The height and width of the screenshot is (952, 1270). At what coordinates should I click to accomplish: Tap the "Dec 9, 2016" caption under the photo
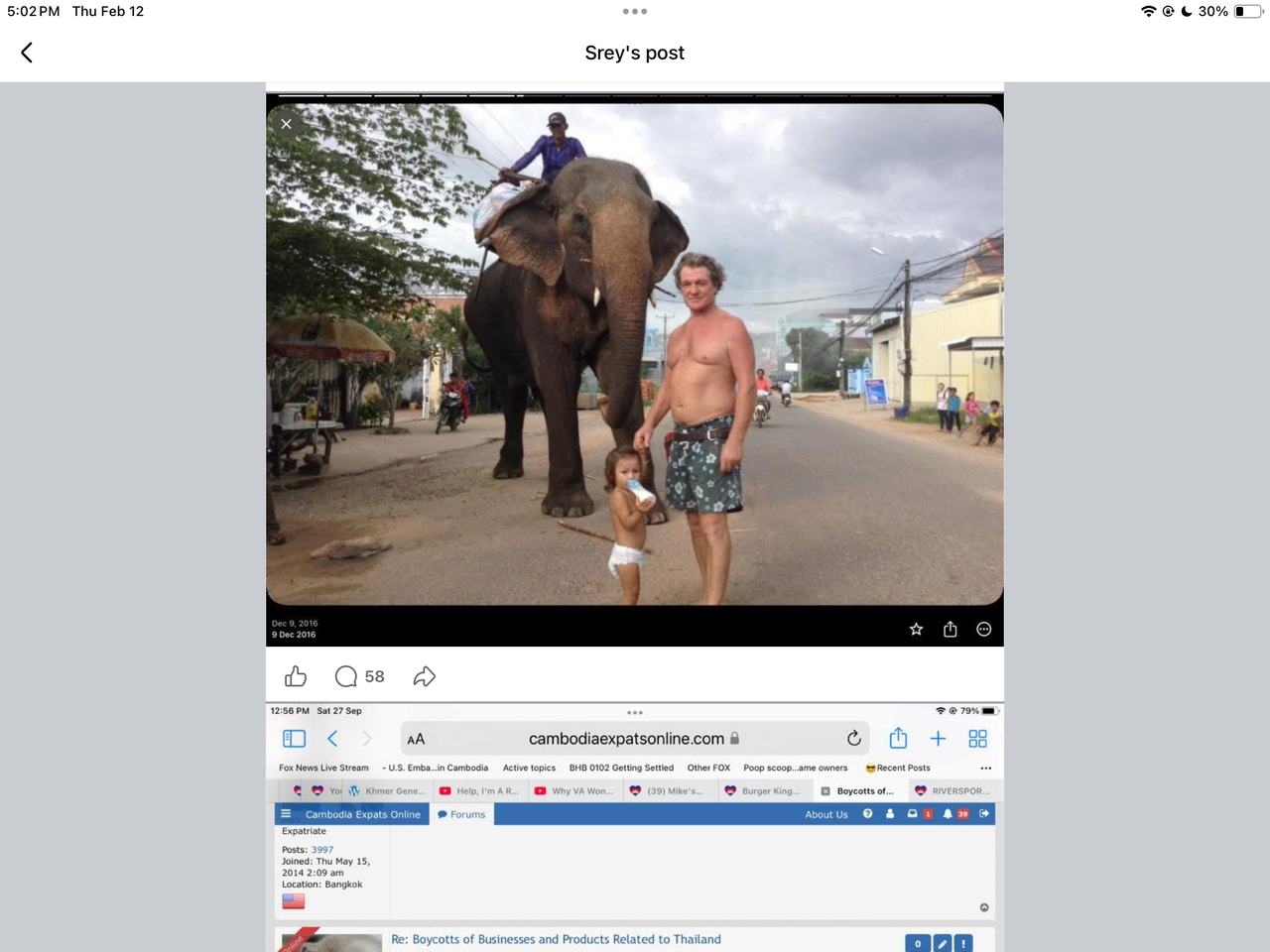[295, 624]
